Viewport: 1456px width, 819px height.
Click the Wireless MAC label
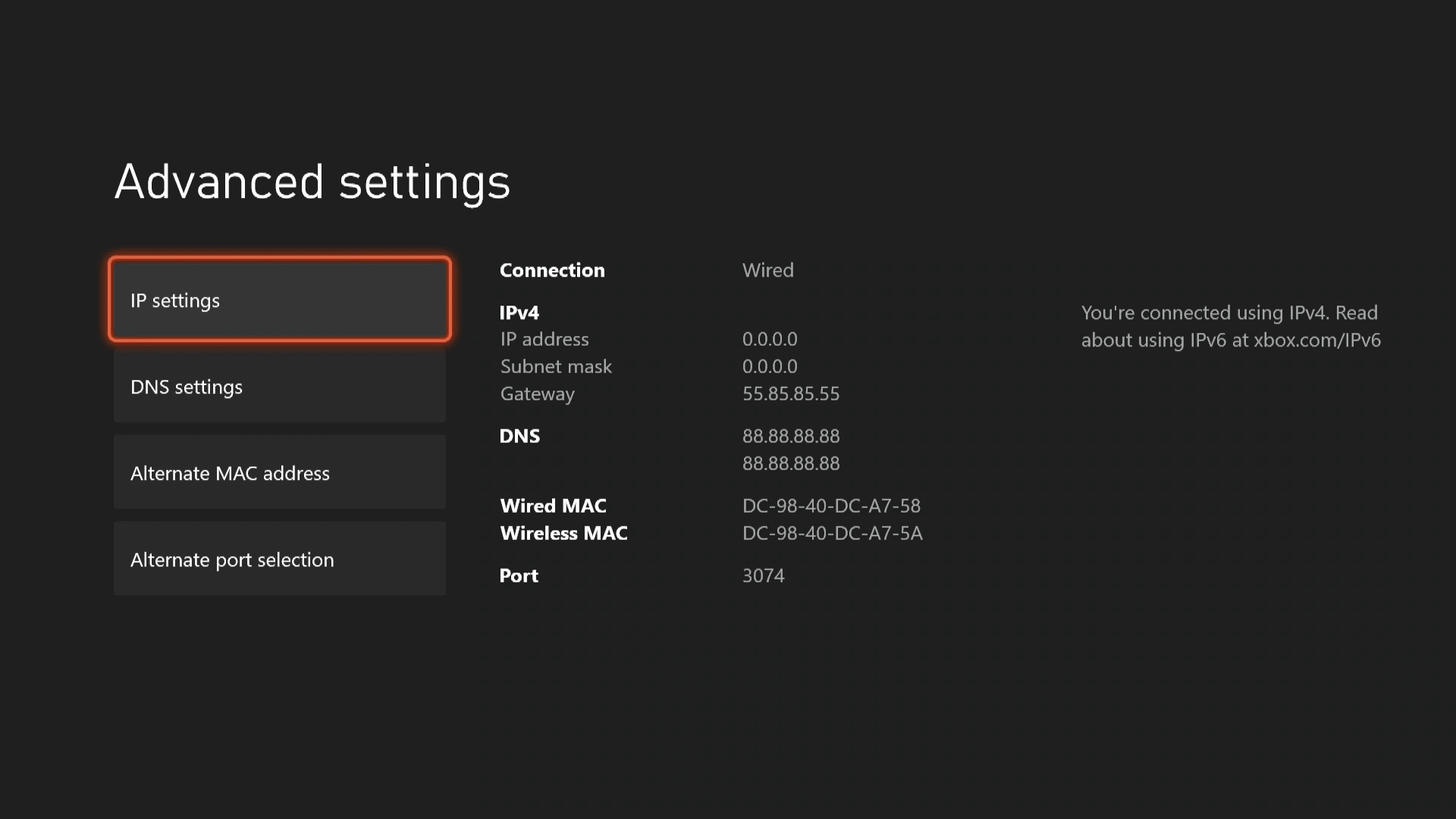[x=563, y=533]
